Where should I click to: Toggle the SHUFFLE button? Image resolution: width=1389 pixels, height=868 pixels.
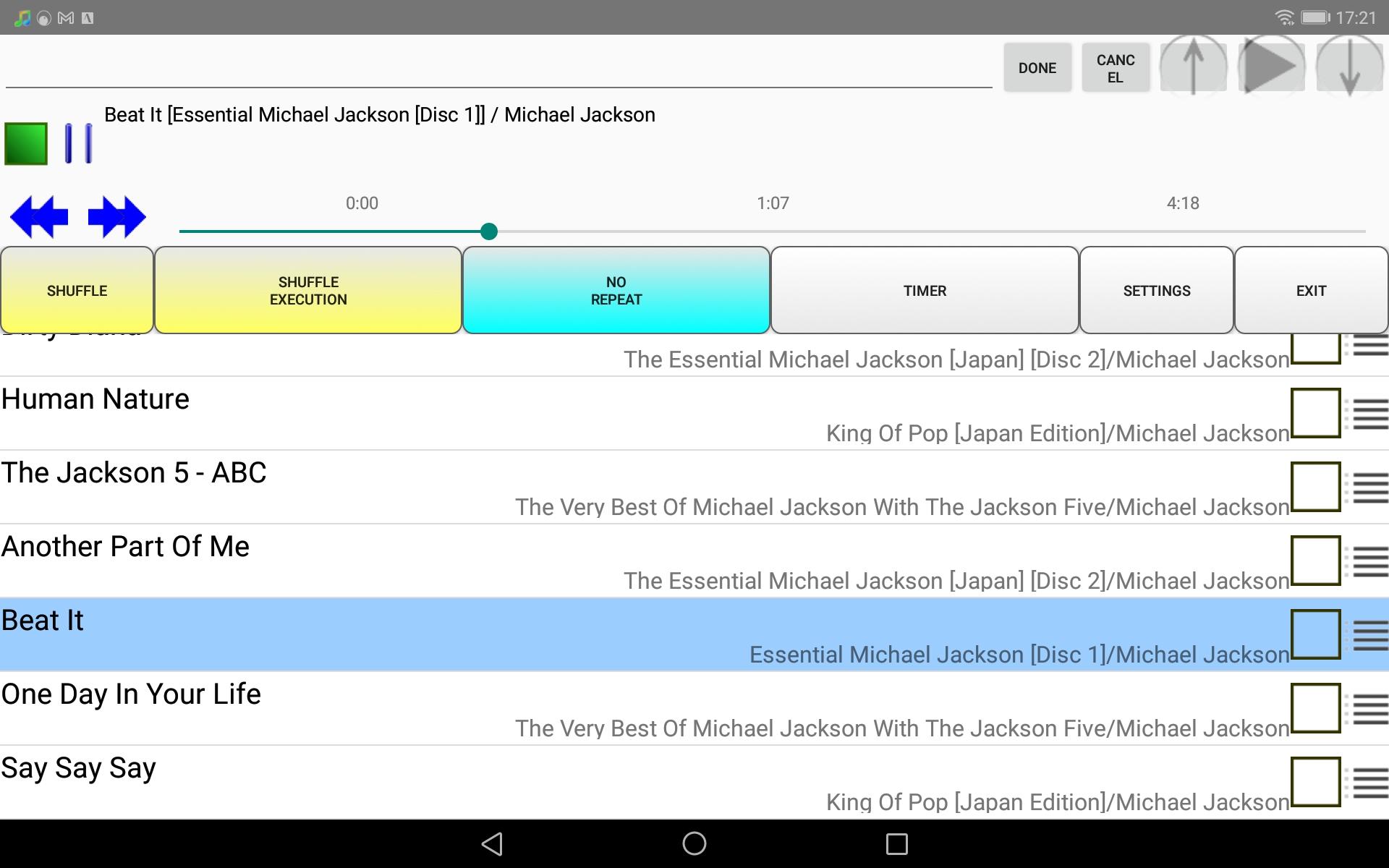pyautogui.click(x=77, y=290)
